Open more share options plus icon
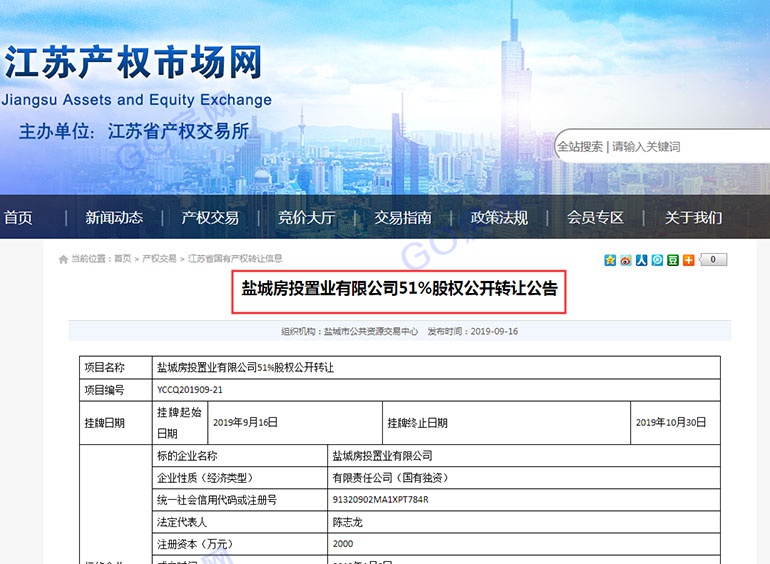The height and width of the screenshot is (564, 770). pyautogui.click(x=688, y=260)
